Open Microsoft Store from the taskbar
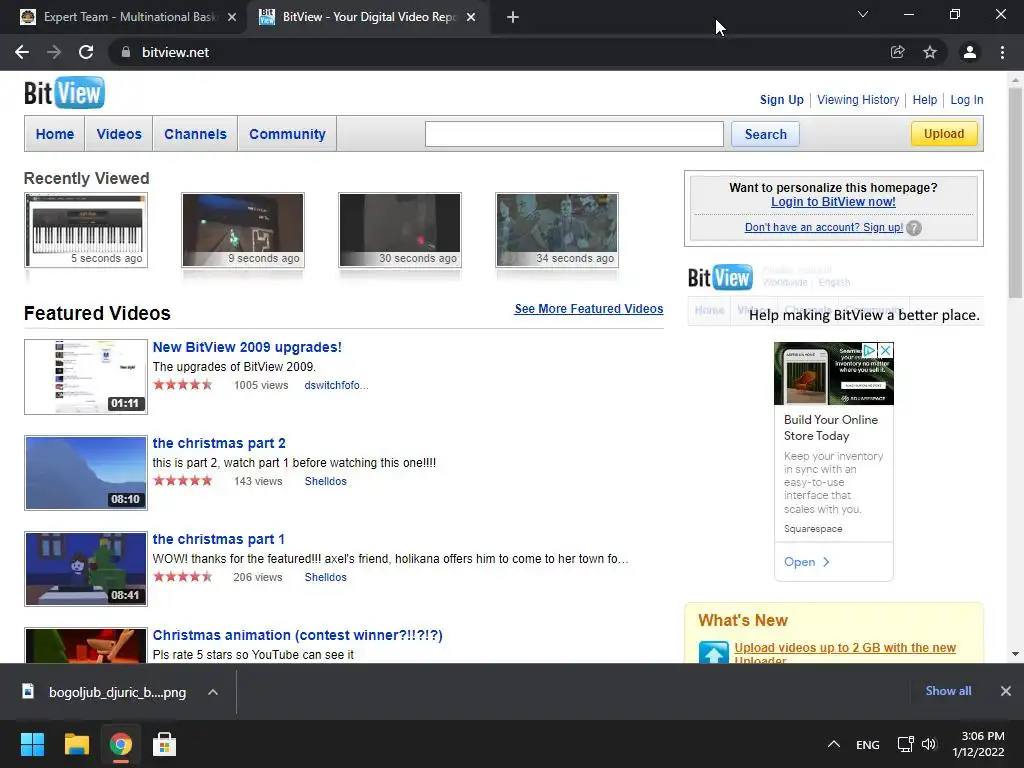This screenshot has width=1024, height=768. pyautogui.click(x=164, y=744)
